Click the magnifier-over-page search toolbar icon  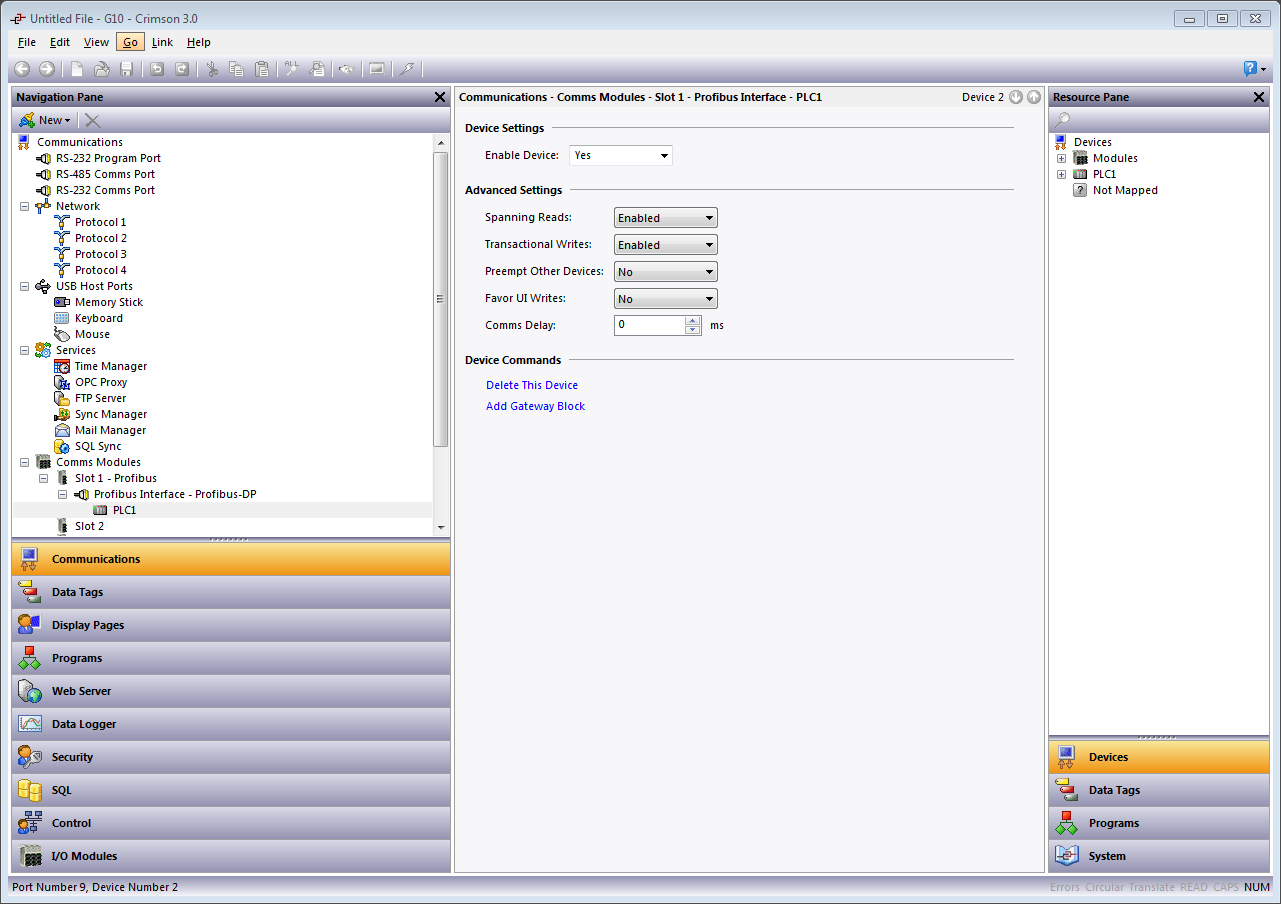pos(317,69)
